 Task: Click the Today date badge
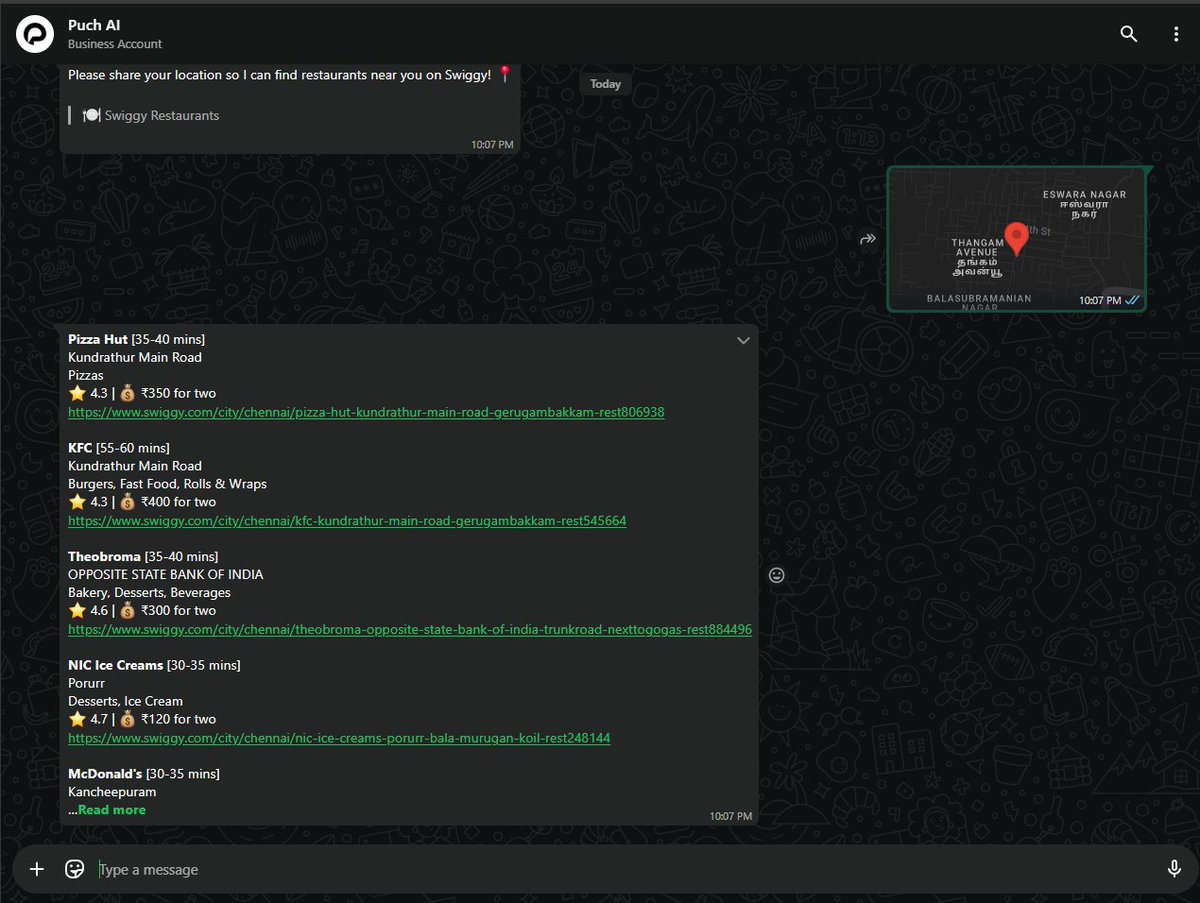(x=605, y=84)
